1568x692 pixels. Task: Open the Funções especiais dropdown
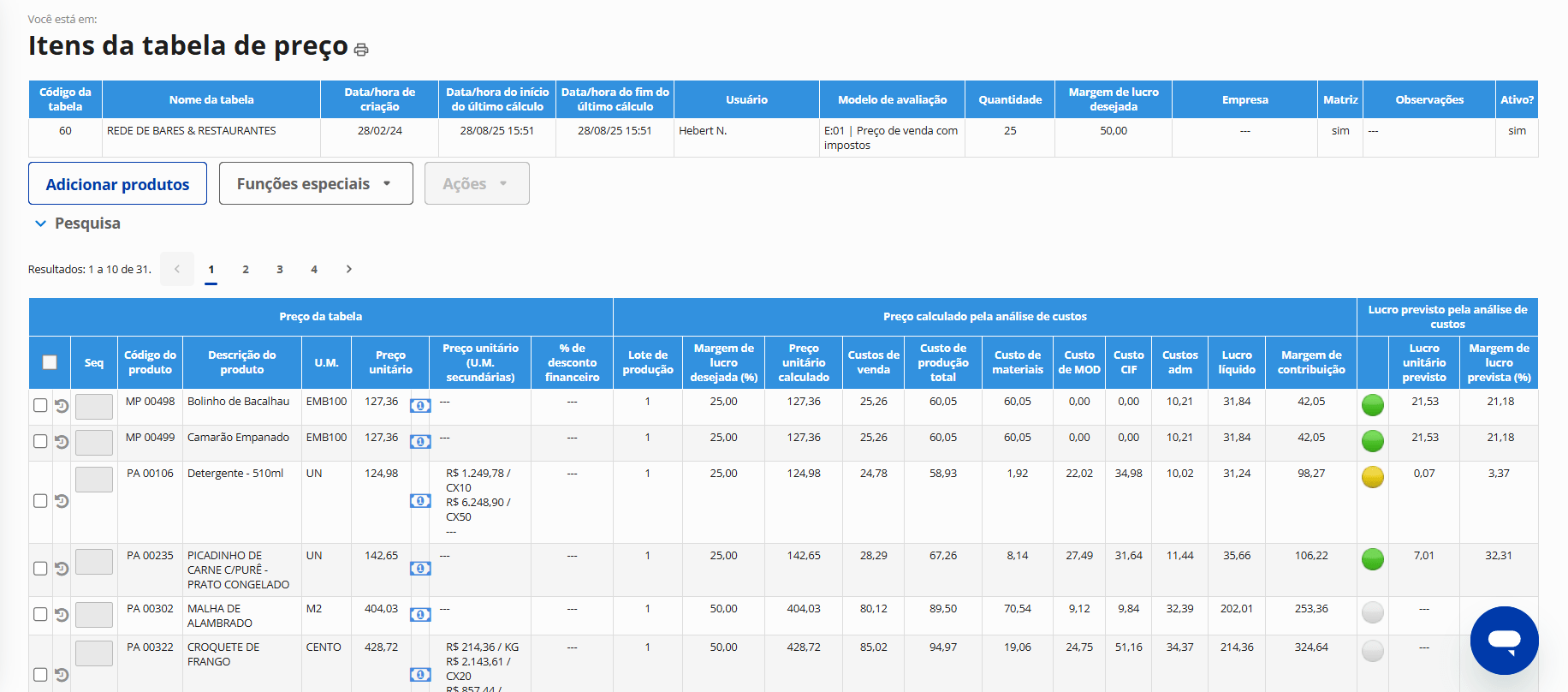tap(315, 183)
